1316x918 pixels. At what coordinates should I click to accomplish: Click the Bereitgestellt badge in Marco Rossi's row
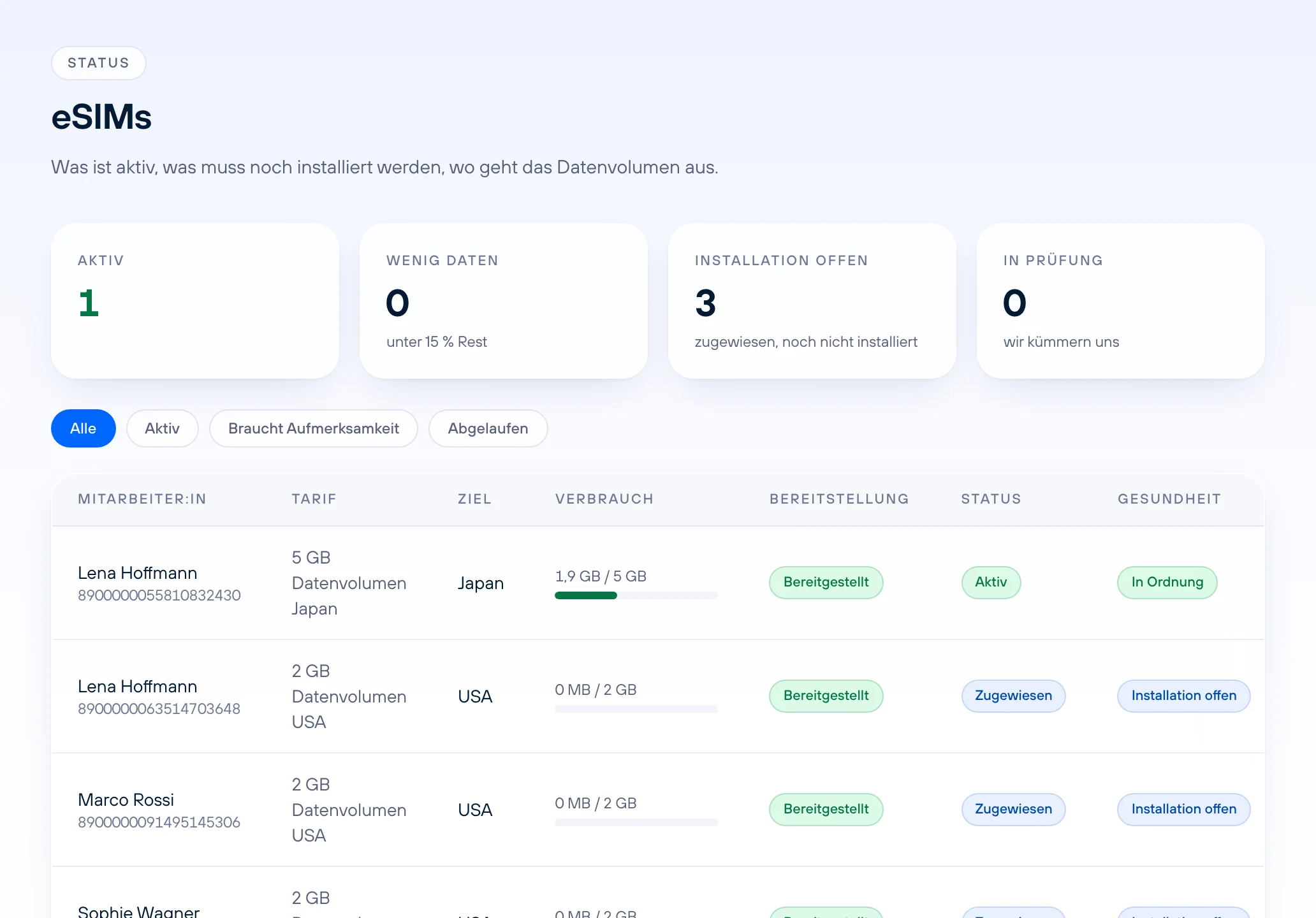(826, 810)
